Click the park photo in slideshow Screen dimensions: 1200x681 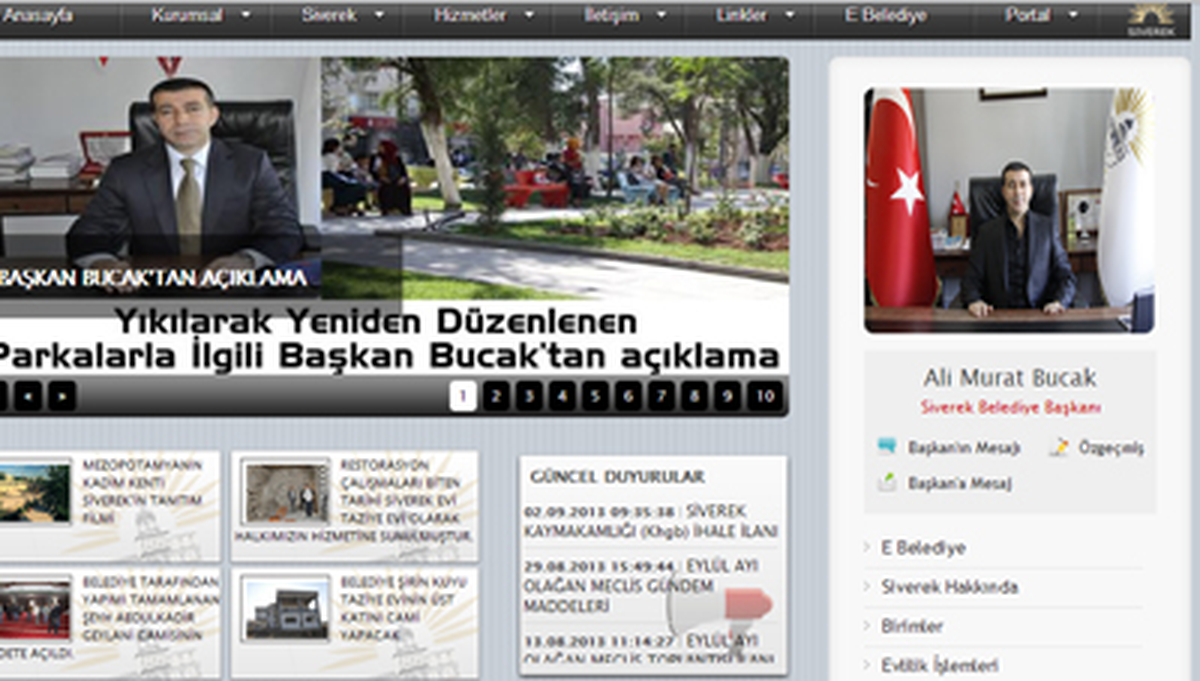click(x=555, y=178)
